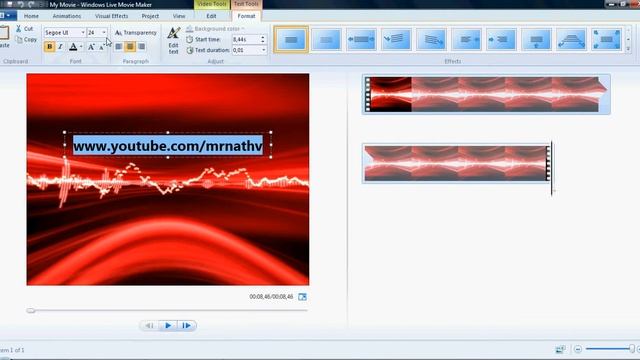Open the font color dropdown arrow
640x360 pixels.
click(x=81, y=47)
